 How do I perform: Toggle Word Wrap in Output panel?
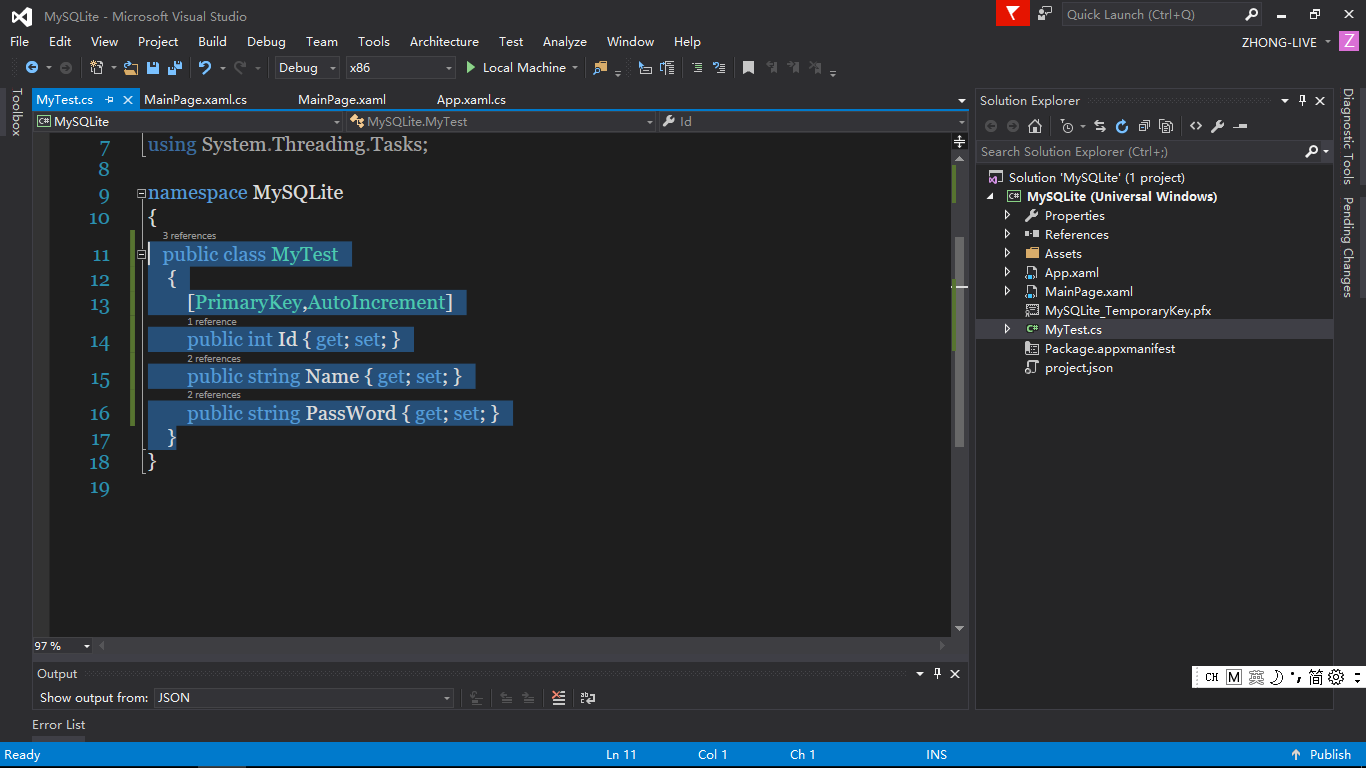tap(588, 698)
